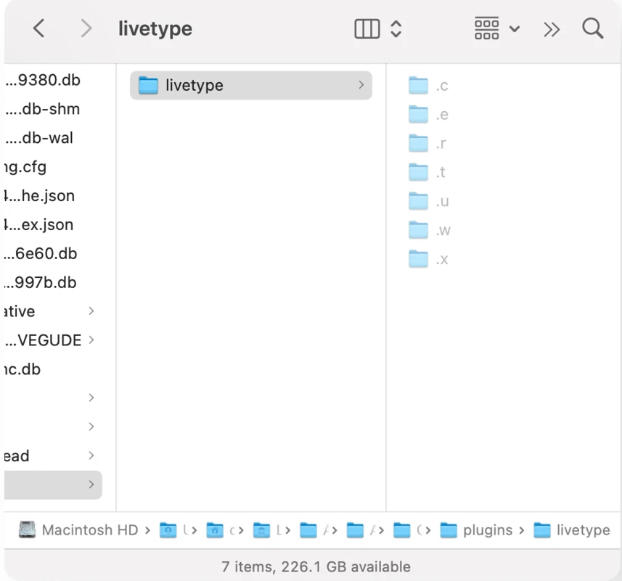
Task: Open view switcher up-down arrows
Action: pyautogui.click(x=396, y=29)
